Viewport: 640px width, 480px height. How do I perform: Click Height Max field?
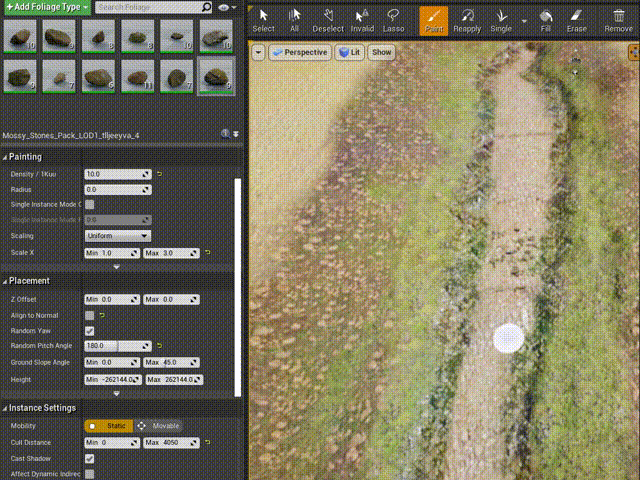click(x=174, y=380)
